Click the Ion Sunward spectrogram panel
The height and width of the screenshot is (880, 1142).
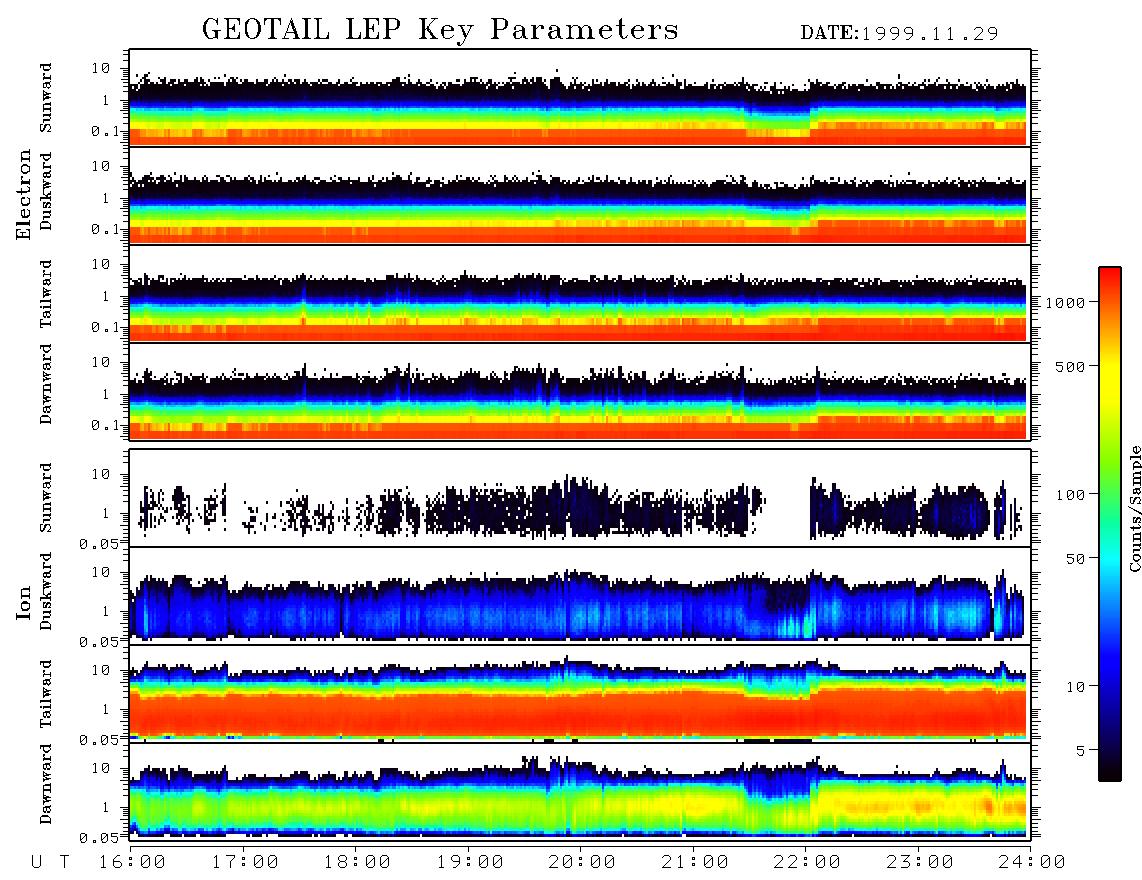click(580, 497)
